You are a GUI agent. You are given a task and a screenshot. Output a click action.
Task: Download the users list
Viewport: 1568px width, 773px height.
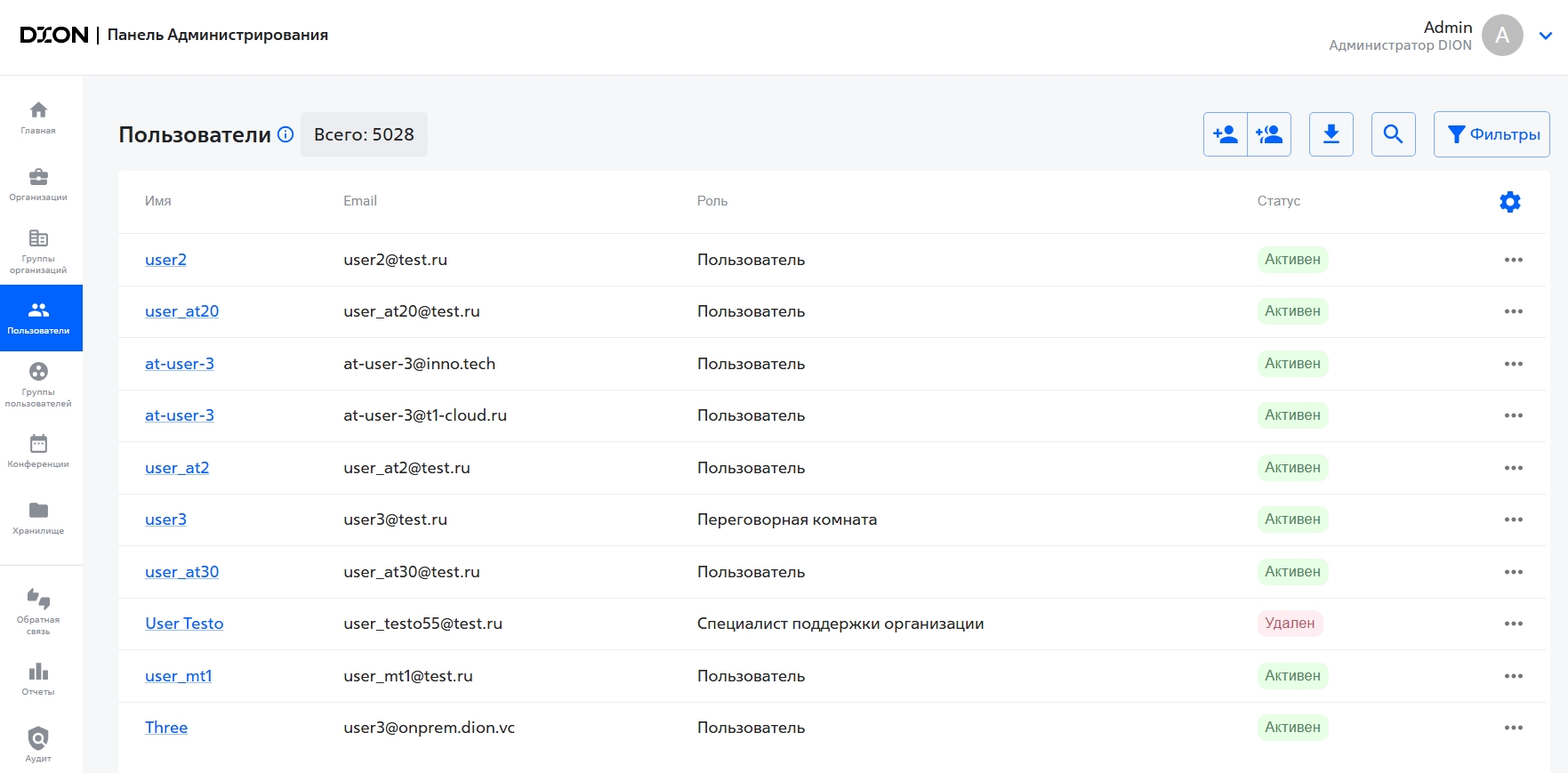click(1331, 134)
